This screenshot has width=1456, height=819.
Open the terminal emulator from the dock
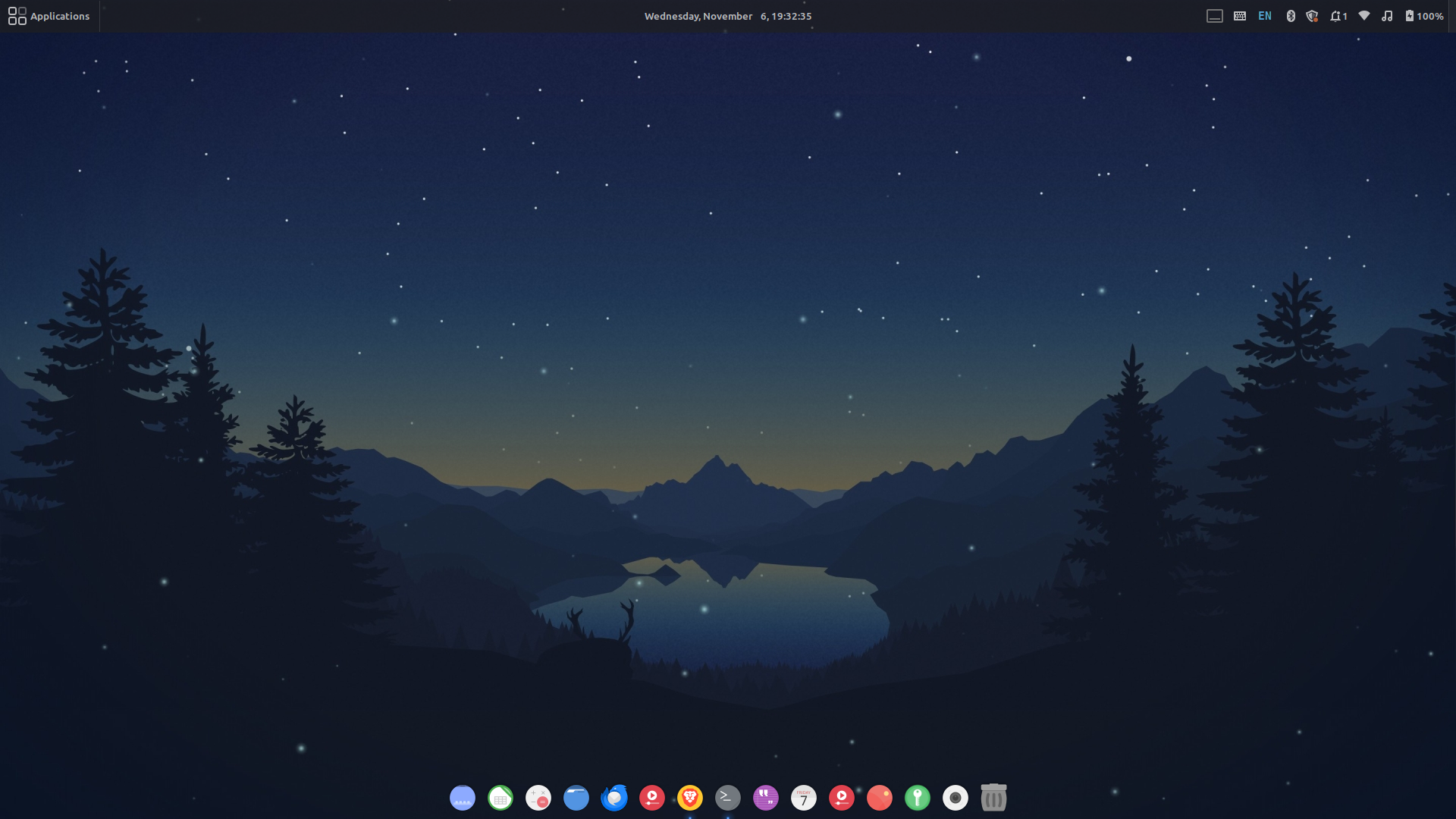click(x=728, y=798)
